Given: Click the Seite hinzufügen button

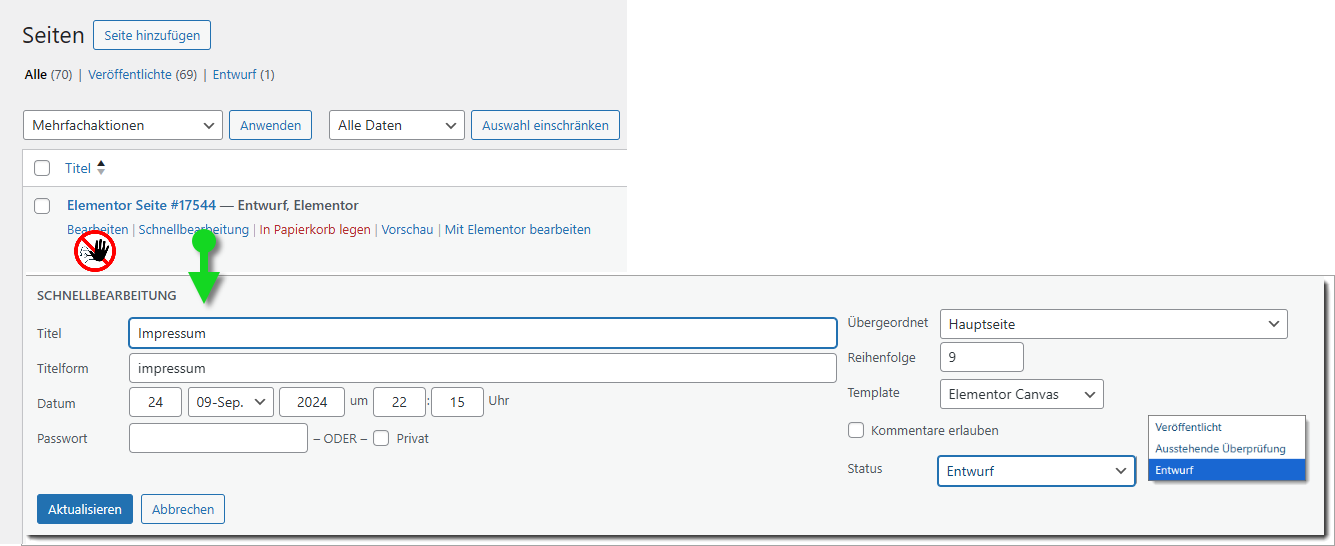Looking at the screenshot, I should coord(152,35).
